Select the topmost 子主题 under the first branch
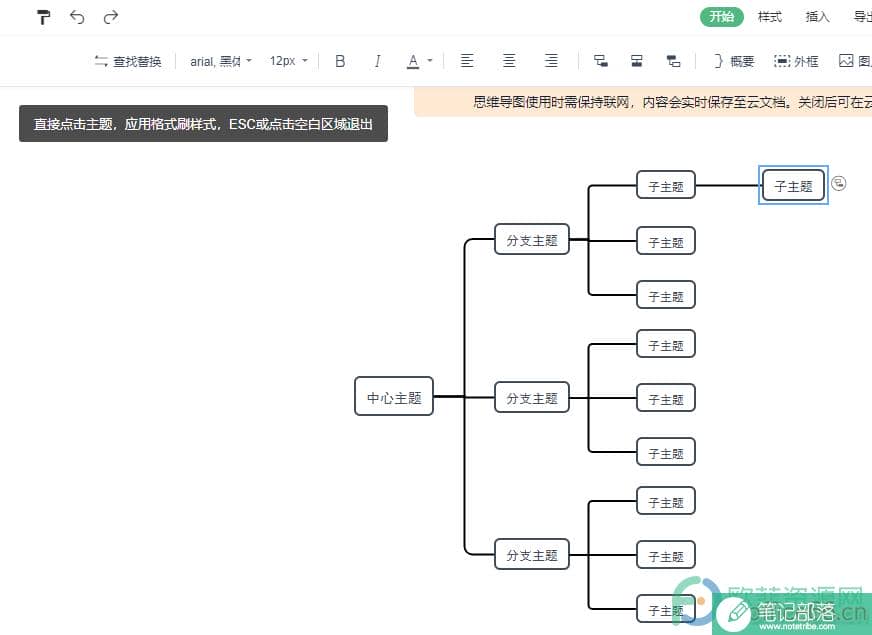The width and height of the screenshot is (872, 635). 666,185
